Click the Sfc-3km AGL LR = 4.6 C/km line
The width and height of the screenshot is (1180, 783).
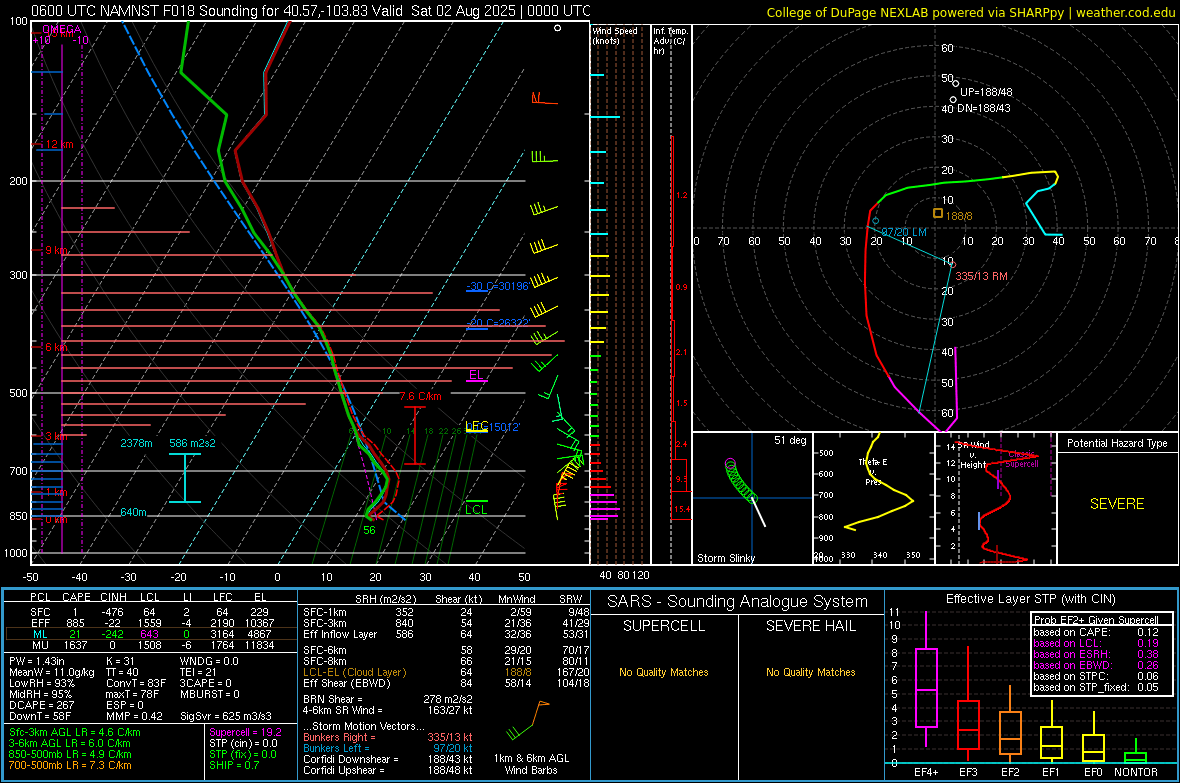pos(75,733)
